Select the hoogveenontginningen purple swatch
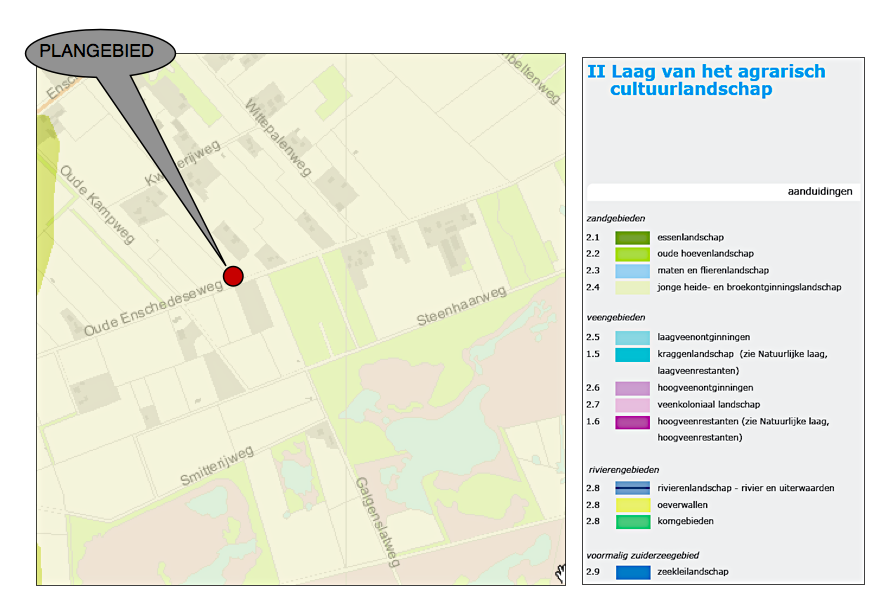This screenshot has height=596, width=885. 632,388
